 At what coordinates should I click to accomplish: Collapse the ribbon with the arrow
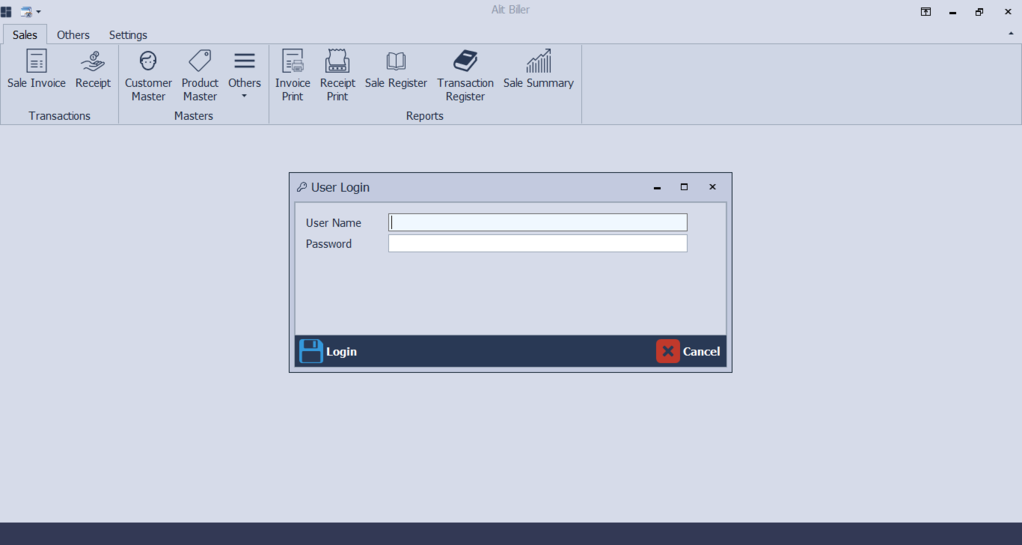pyautogui.click(x=1012, y=33)
